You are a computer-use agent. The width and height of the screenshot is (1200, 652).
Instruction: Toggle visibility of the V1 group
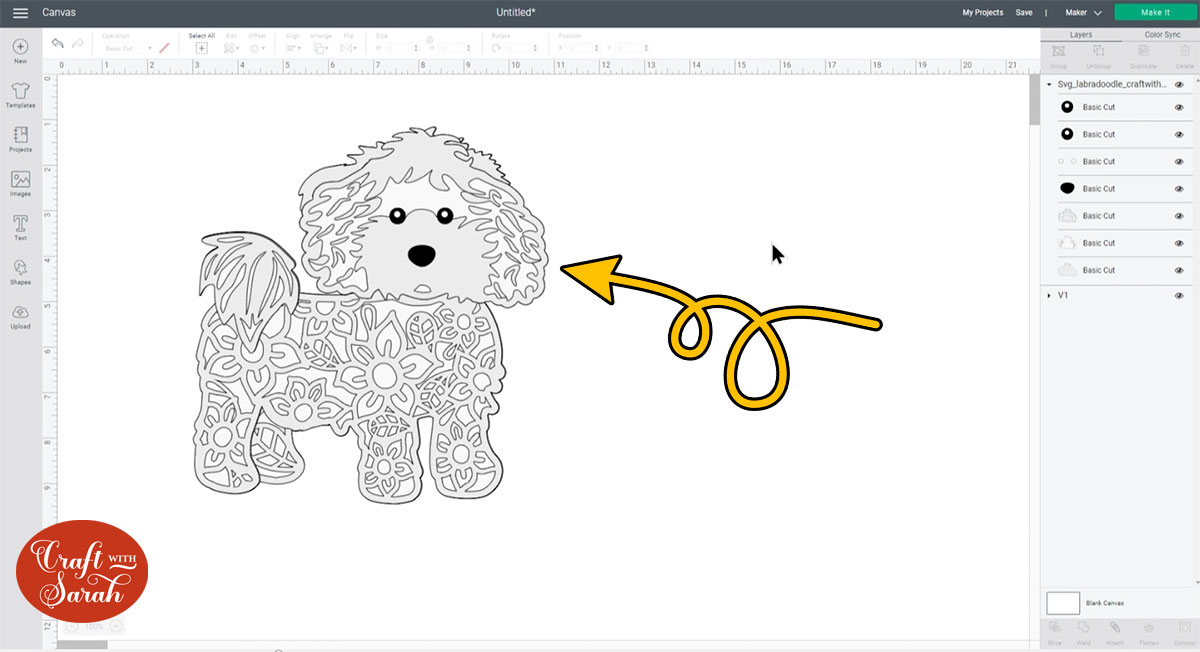[x=1179, y=296]
